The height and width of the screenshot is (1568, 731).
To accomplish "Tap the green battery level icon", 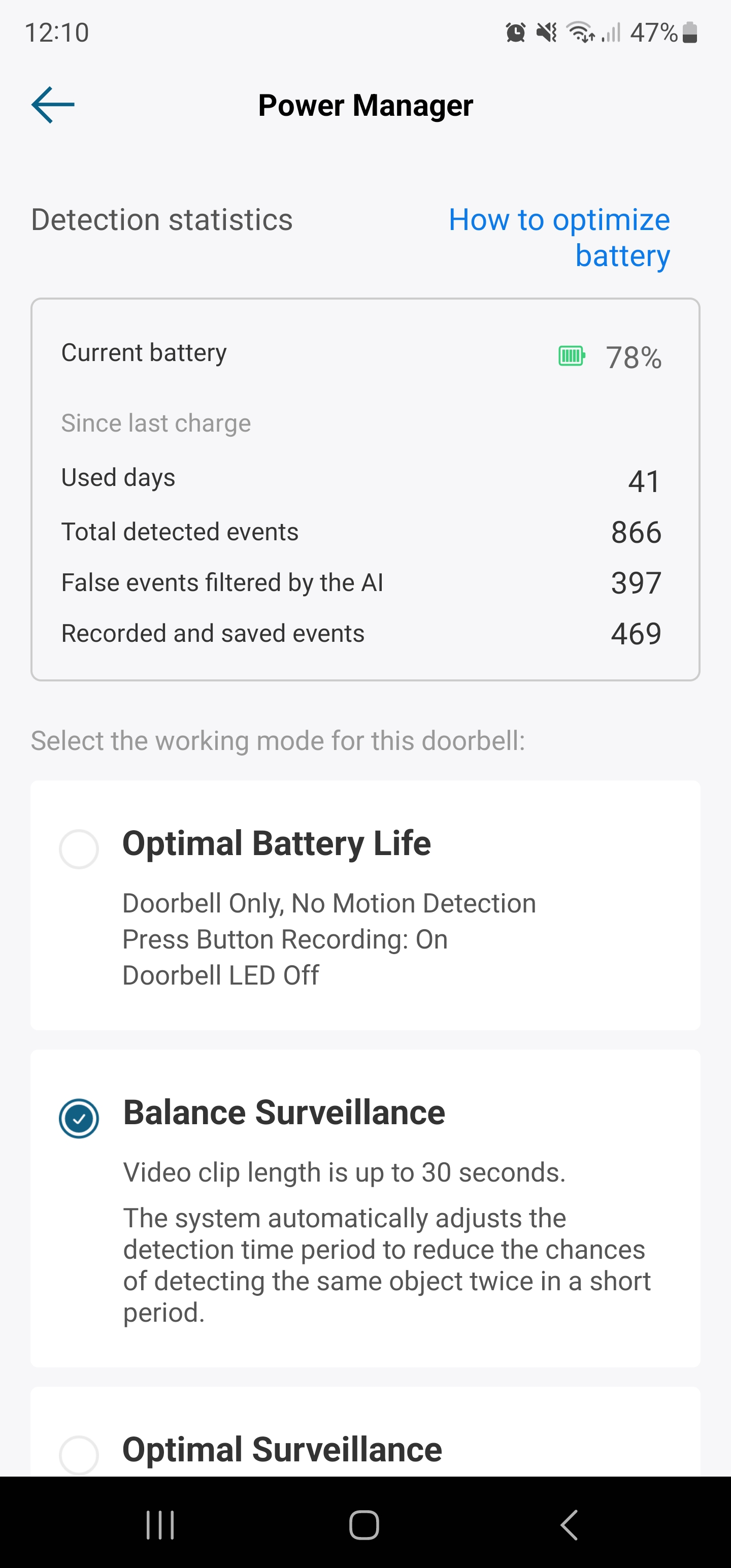I will 572,355.
